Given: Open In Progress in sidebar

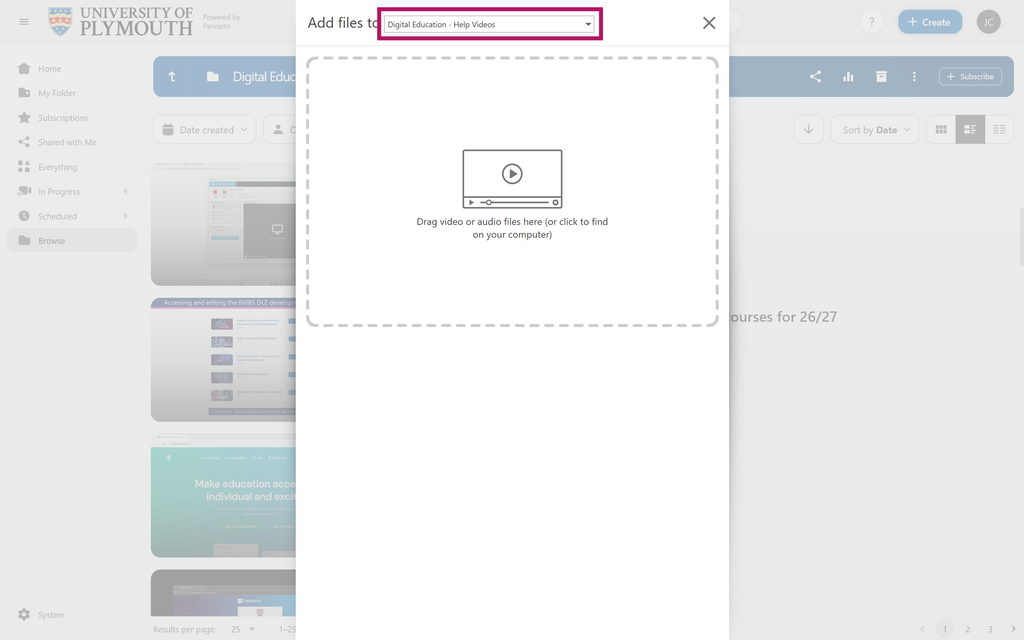Looking at the screenshot, I should 72,191.
